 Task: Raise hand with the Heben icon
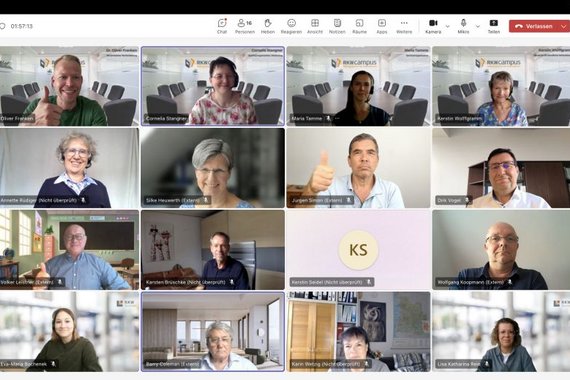coord(268,26)
